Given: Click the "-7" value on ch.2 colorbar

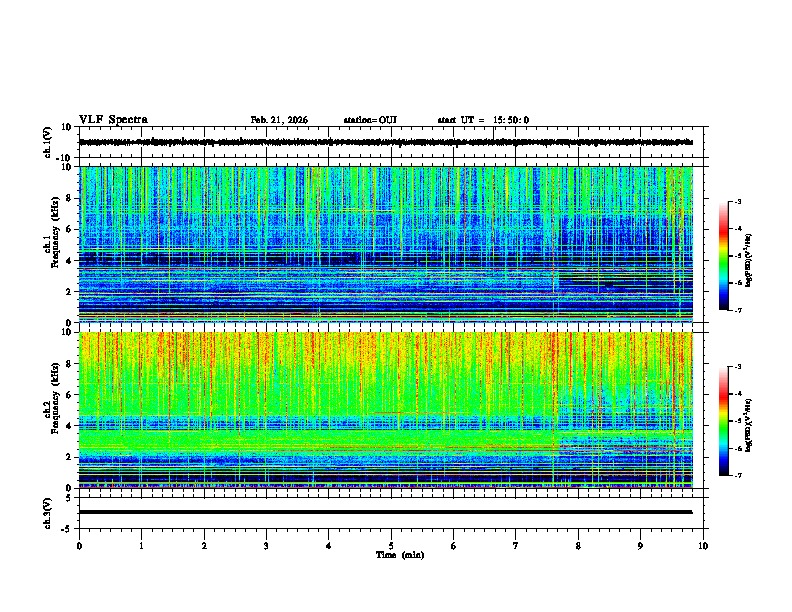Looking at the screenshot, I should [737, 476].
